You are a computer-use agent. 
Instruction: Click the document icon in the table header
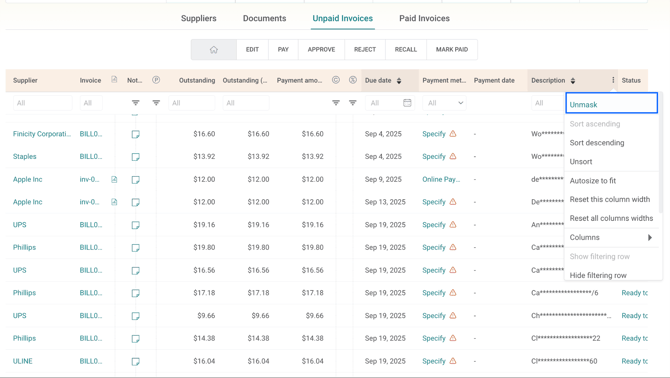point(114,79)
